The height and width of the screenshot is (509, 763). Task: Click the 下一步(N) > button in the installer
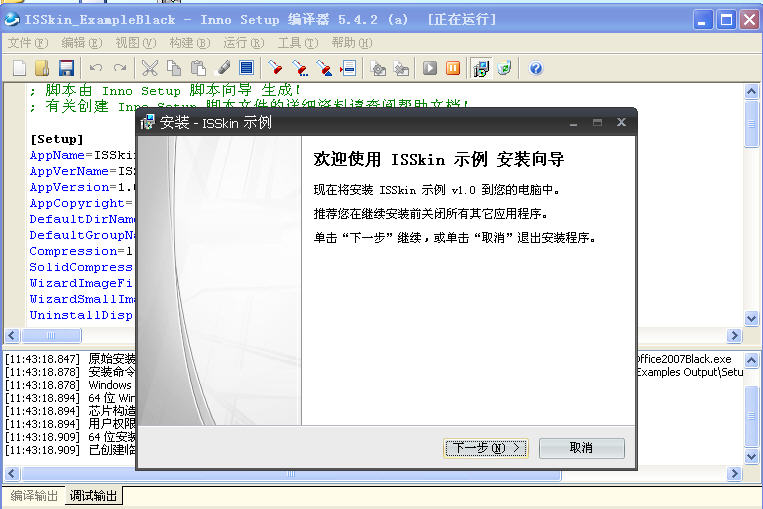[x=486, y=448]
